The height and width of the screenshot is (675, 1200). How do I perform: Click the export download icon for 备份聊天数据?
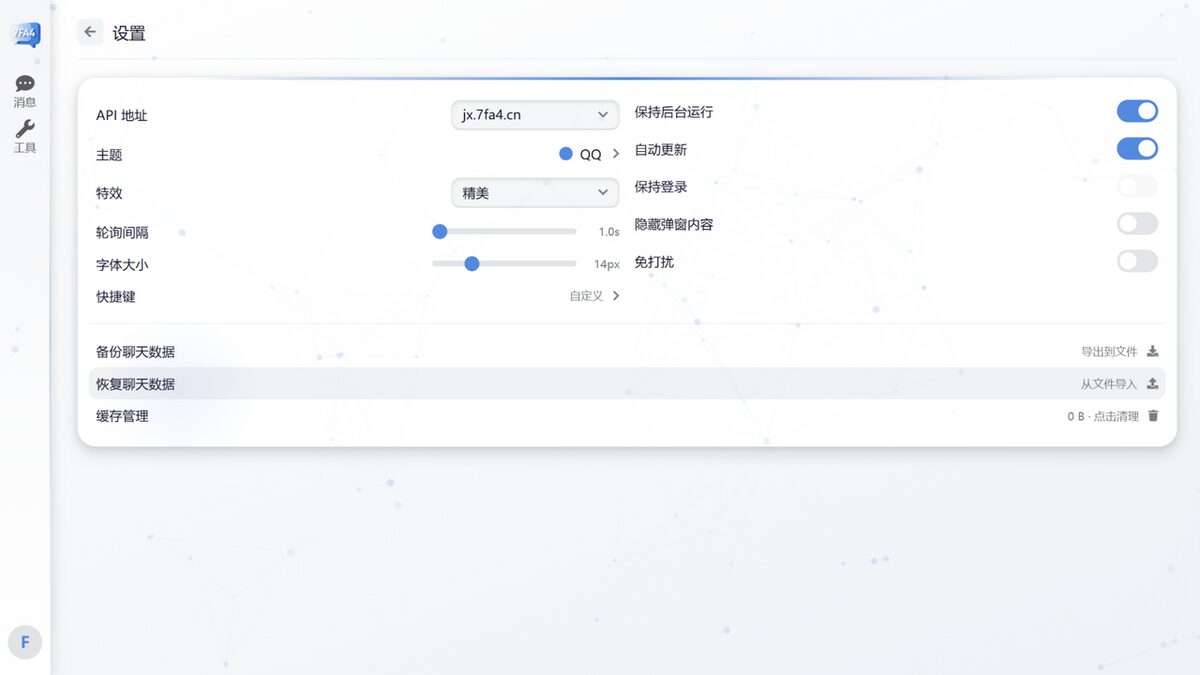[x=1152, y=351]
